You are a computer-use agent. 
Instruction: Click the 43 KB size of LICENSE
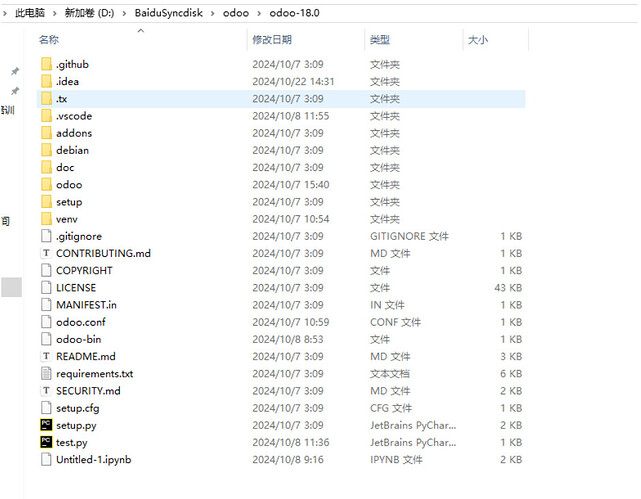coord(508,287)
